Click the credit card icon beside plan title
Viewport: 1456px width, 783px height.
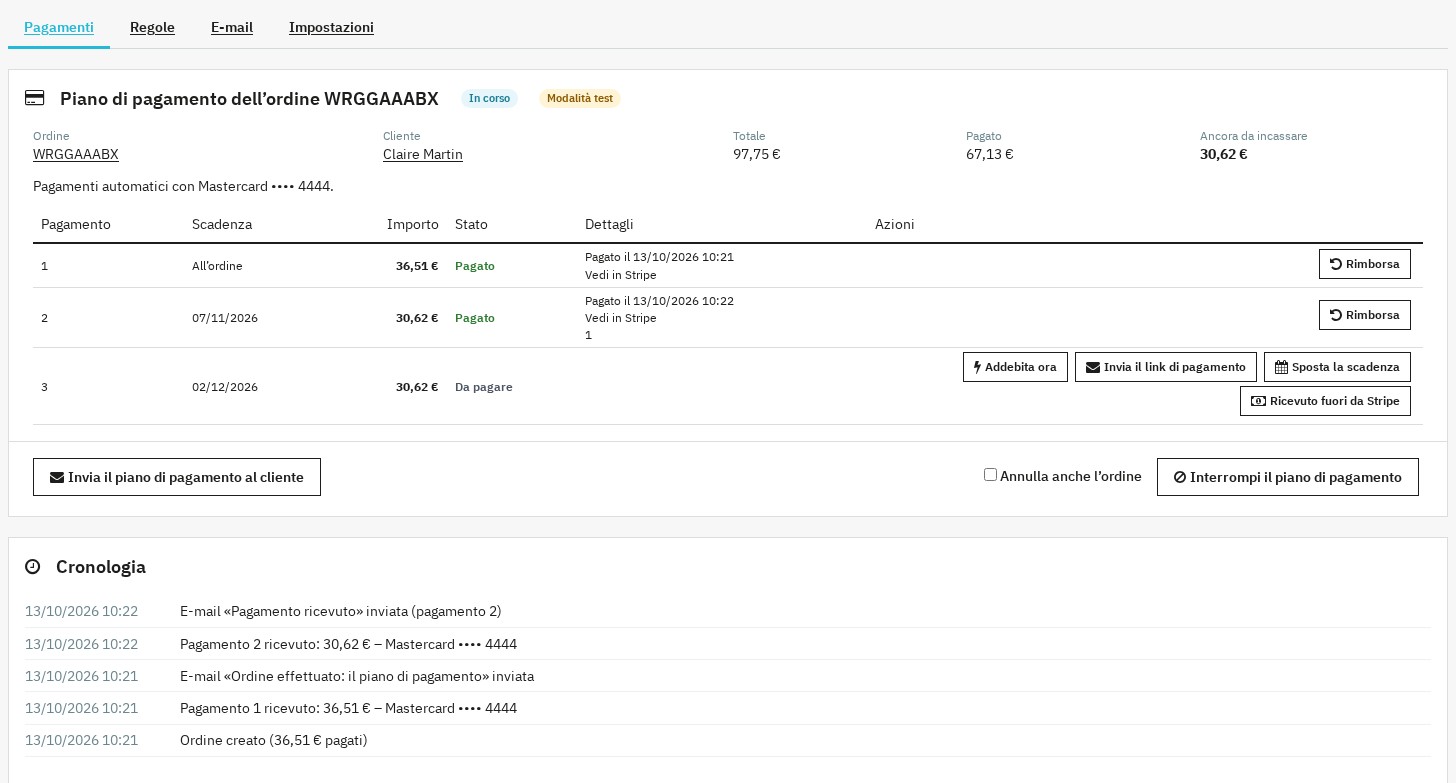(x=35, y=98)
